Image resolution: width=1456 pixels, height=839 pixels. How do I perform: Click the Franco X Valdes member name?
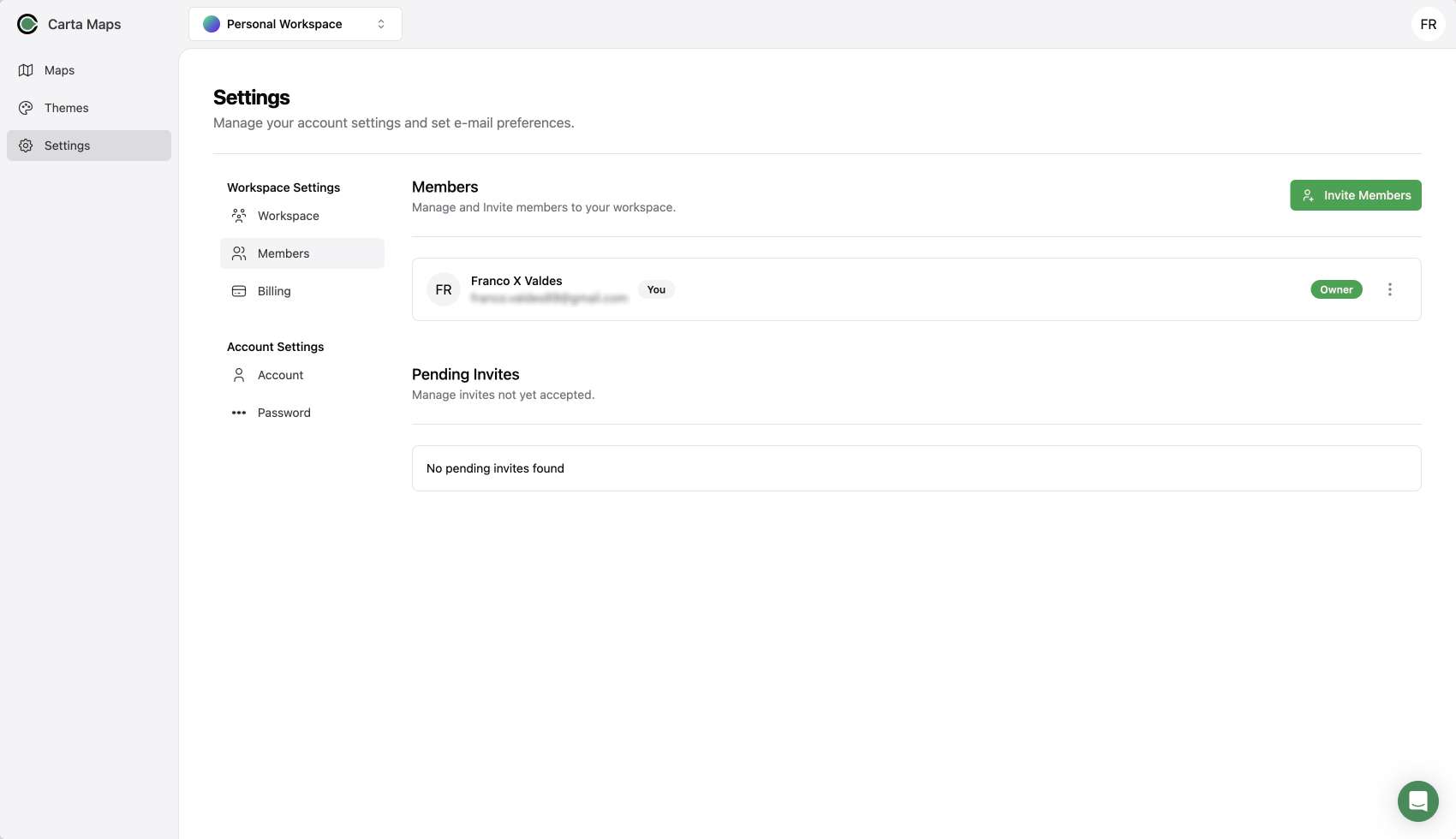516,281
